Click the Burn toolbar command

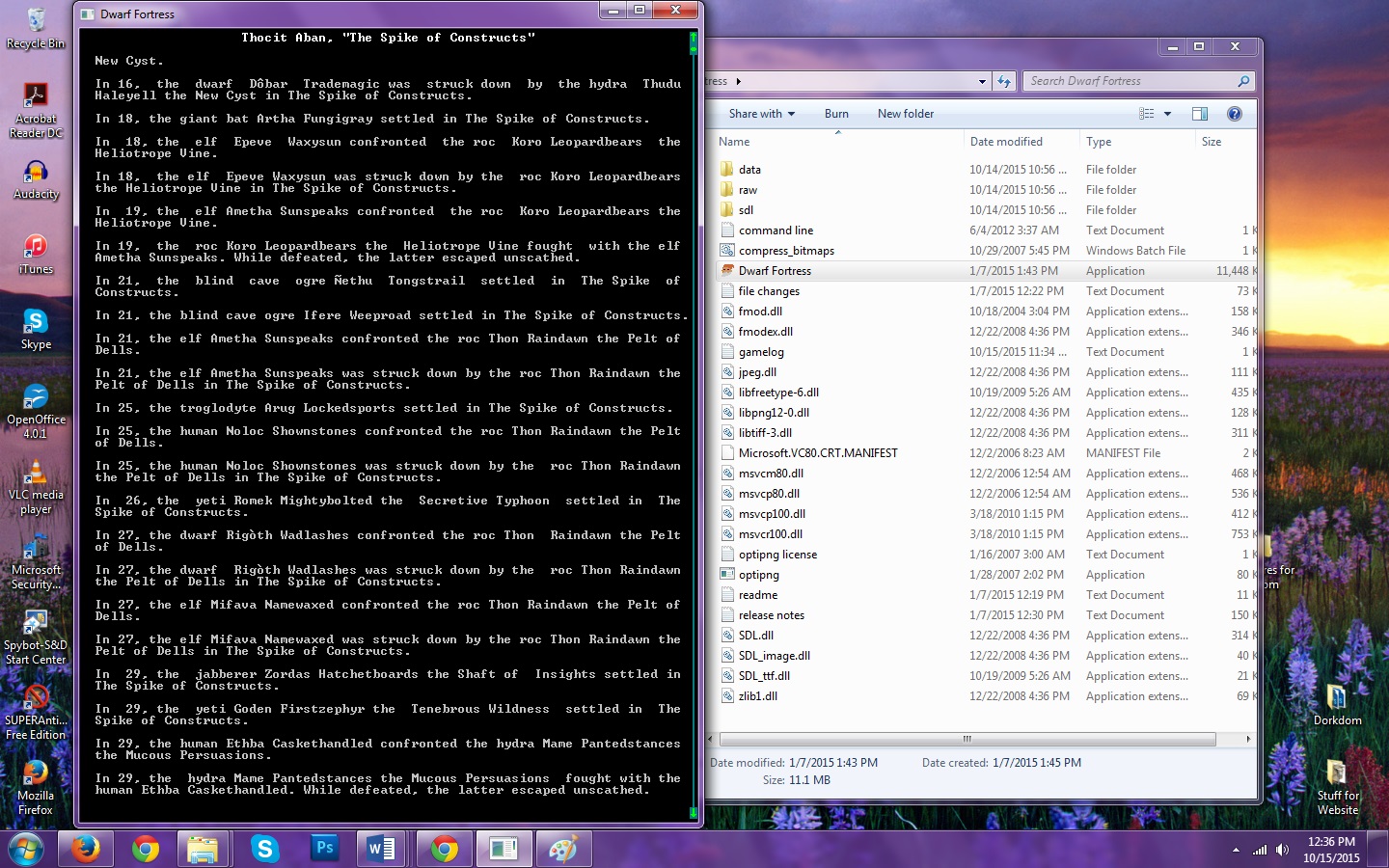tap(836, 114)
